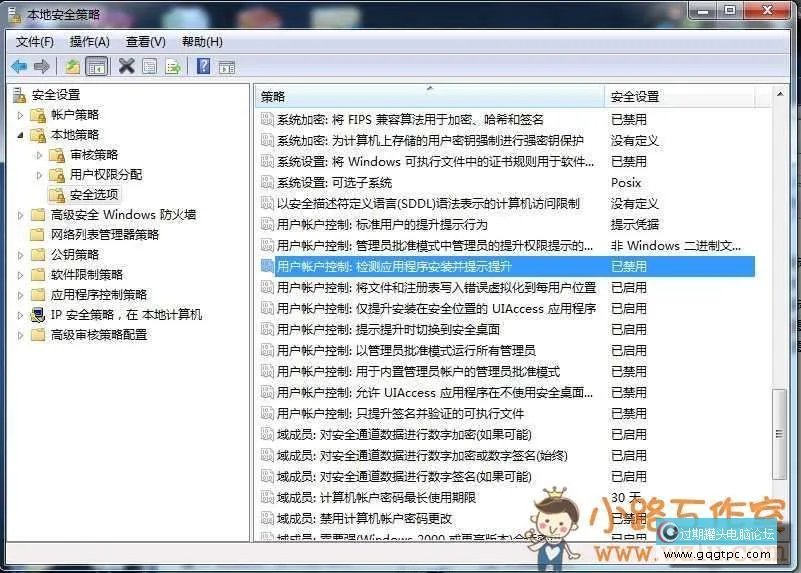Click the 高级审核策略配置 folder icon

point(38,335)
